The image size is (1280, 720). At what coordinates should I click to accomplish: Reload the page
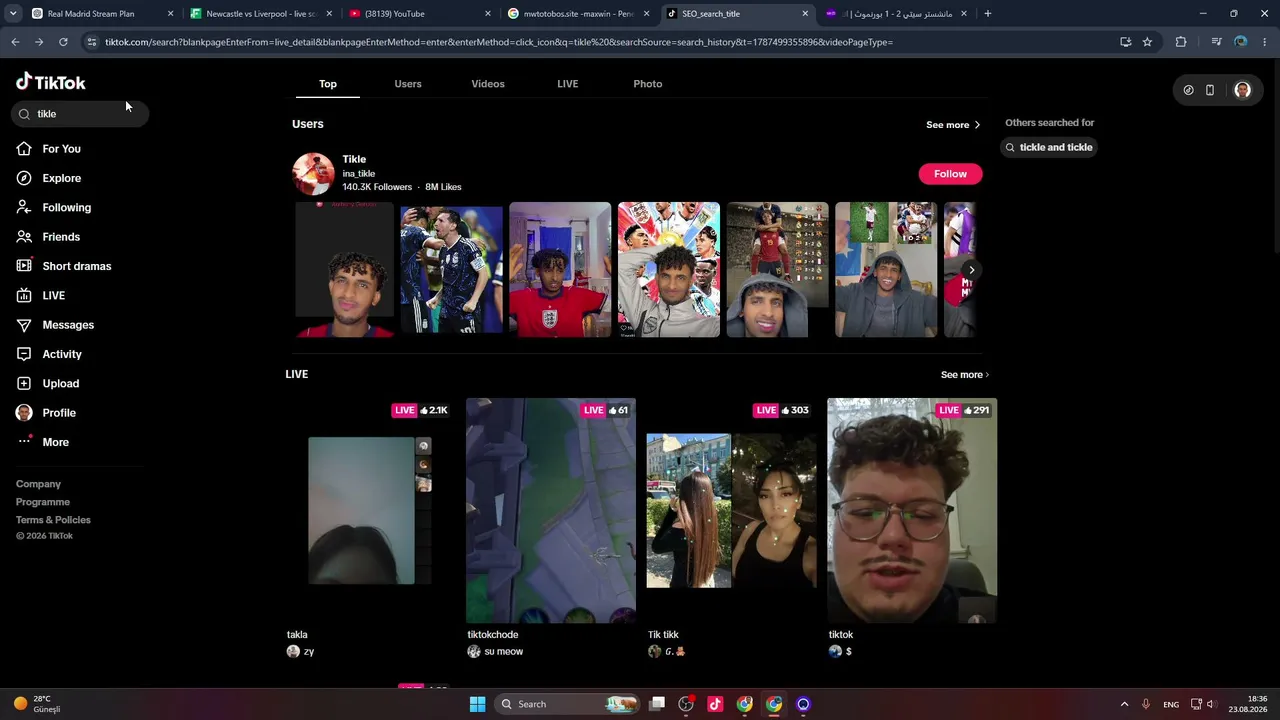pyautogui.click(x=63, y=42)
